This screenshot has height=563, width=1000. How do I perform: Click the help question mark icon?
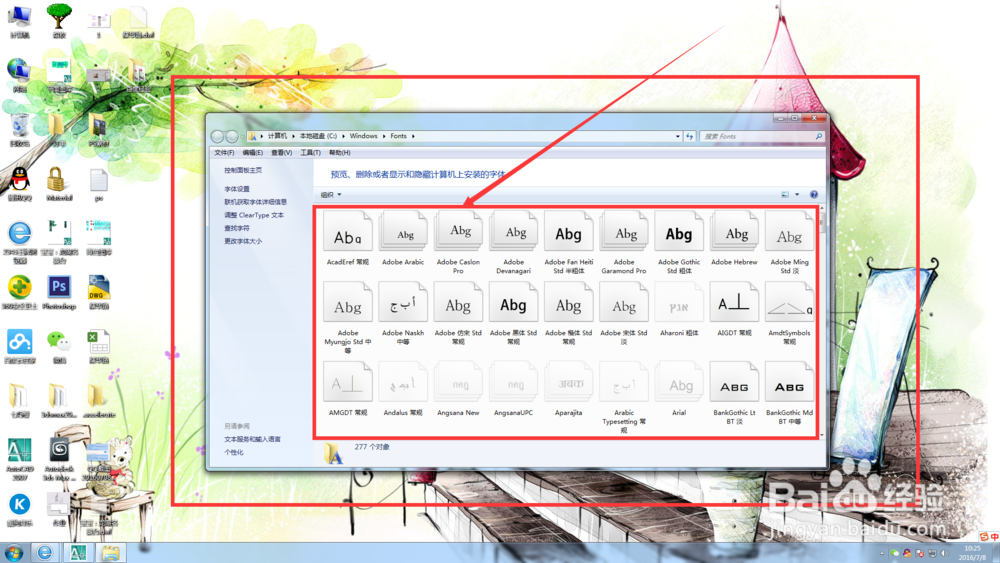(814, 194)
